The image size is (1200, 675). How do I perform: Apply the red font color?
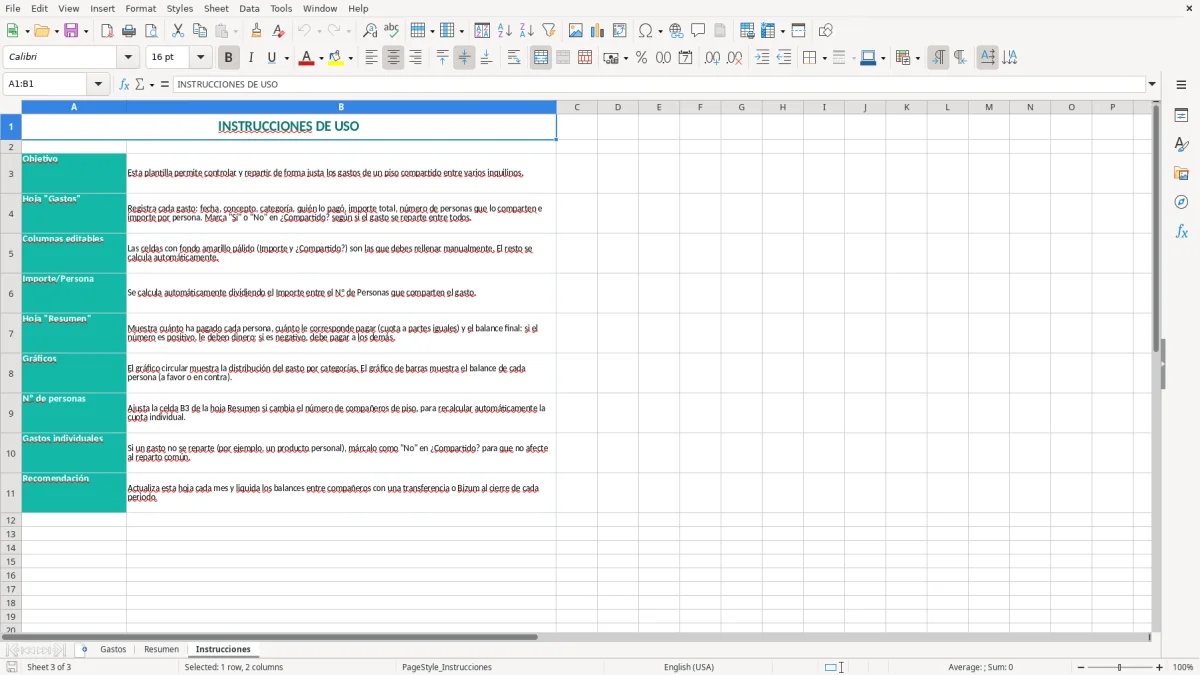(x=306, y=58)
